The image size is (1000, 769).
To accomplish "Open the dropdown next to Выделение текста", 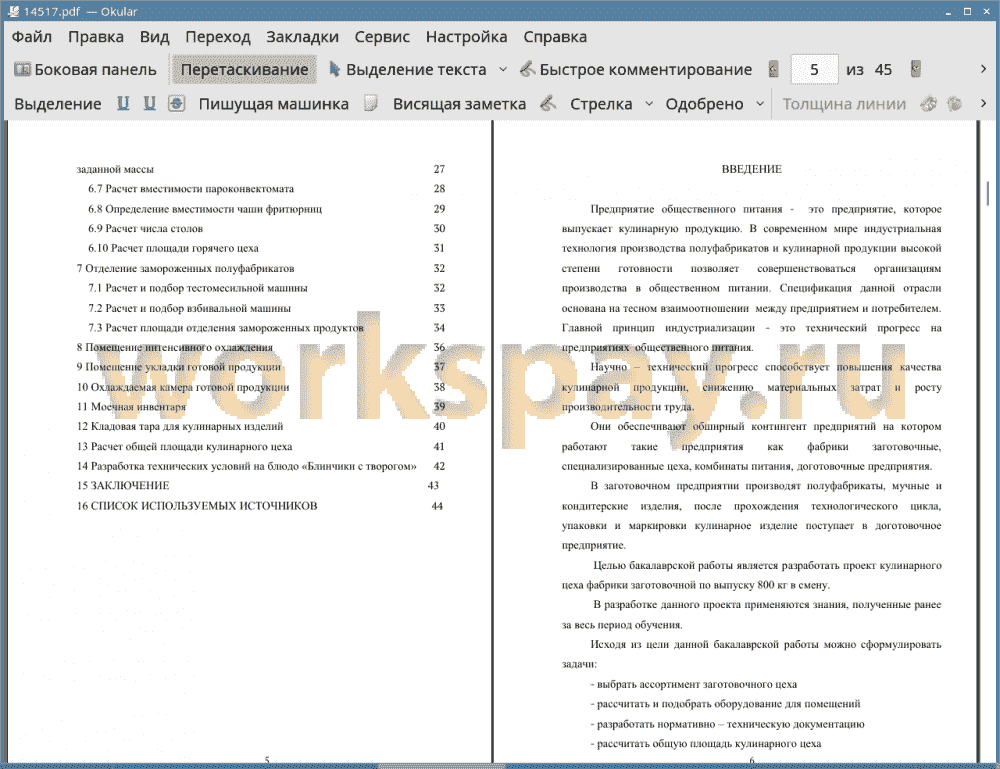I will click(503, 70).
